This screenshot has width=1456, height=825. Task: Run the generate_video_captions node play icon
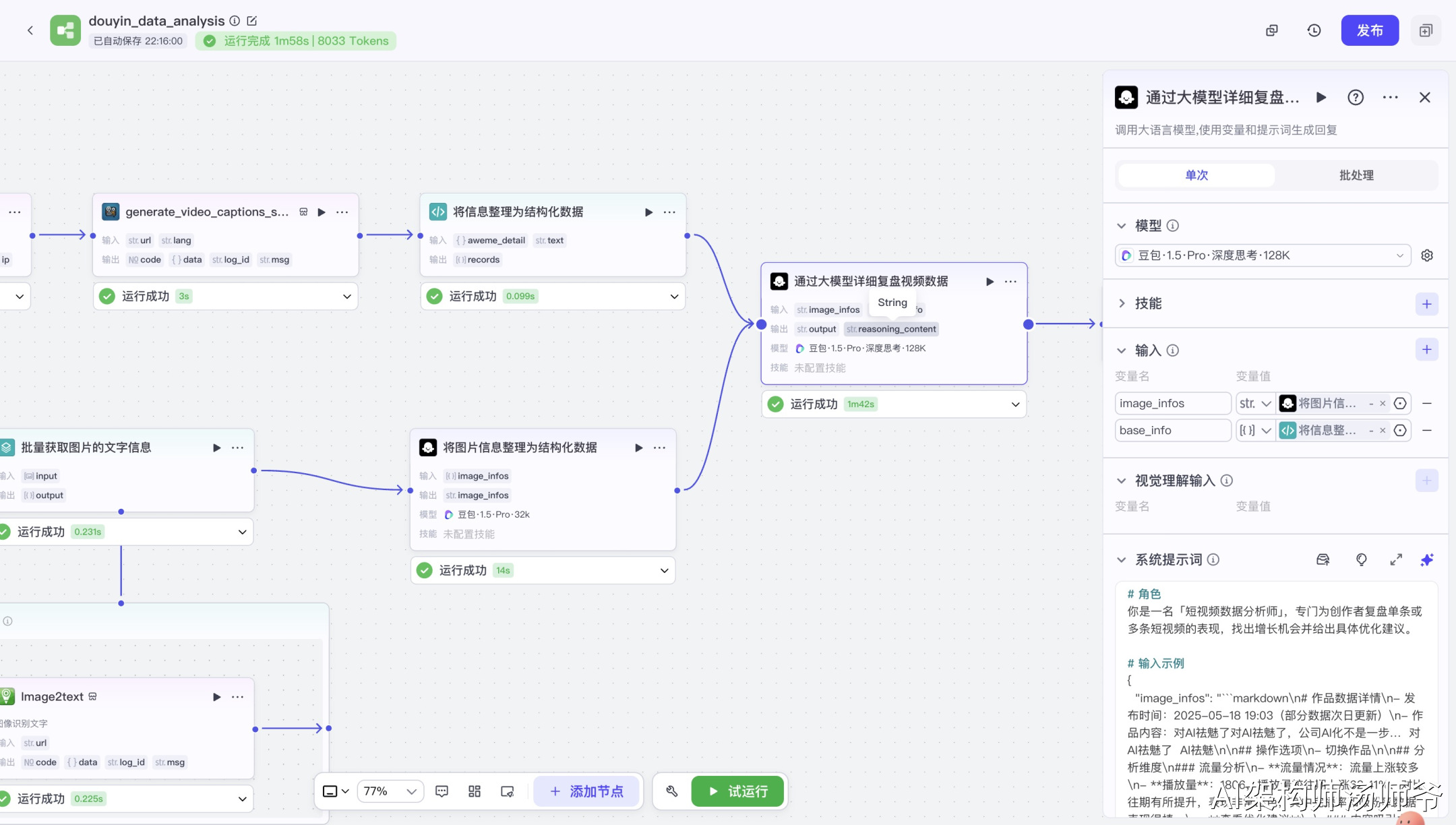[x=322, y=212]
